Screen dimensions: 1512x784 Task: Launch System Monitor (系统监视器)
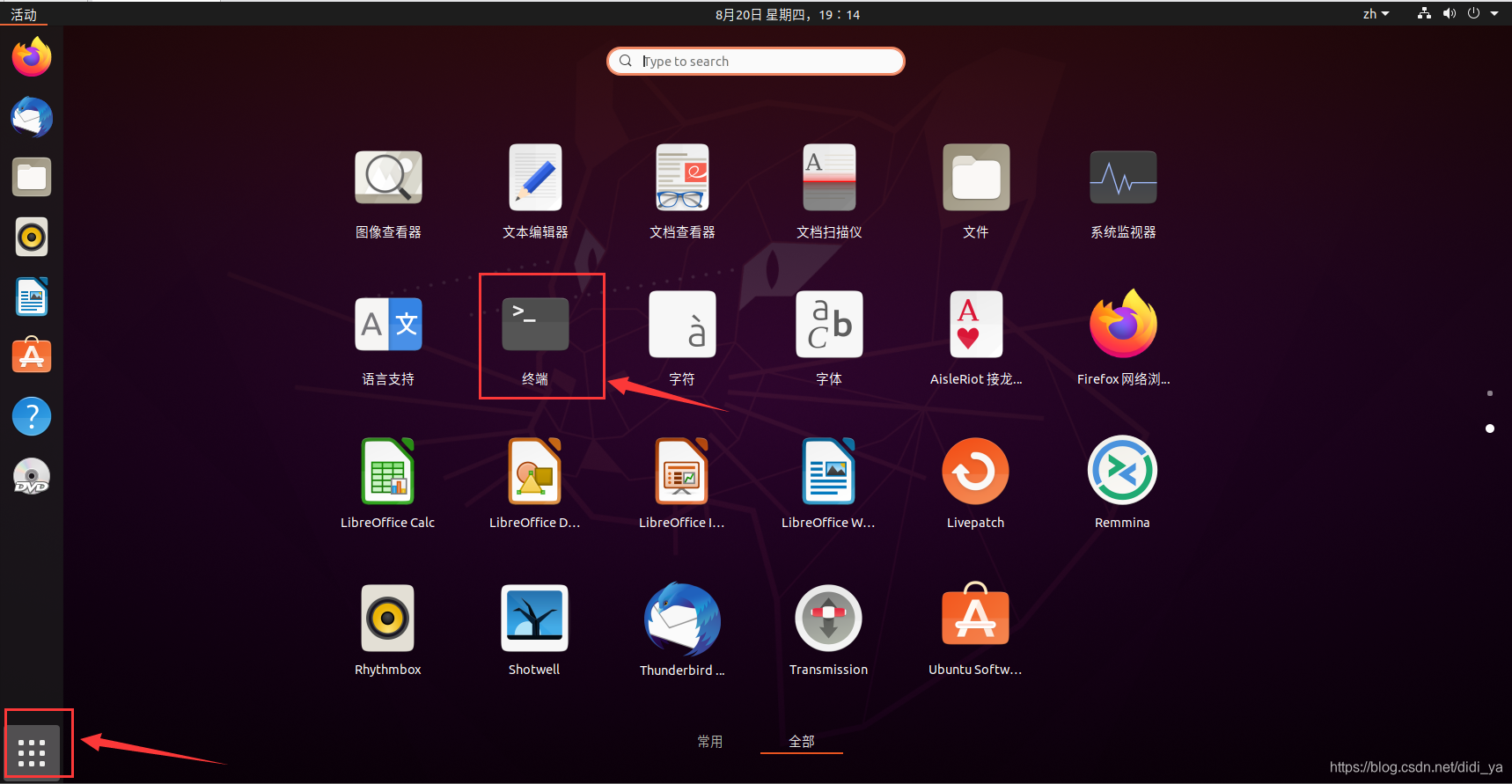(x=1123, y=192)
